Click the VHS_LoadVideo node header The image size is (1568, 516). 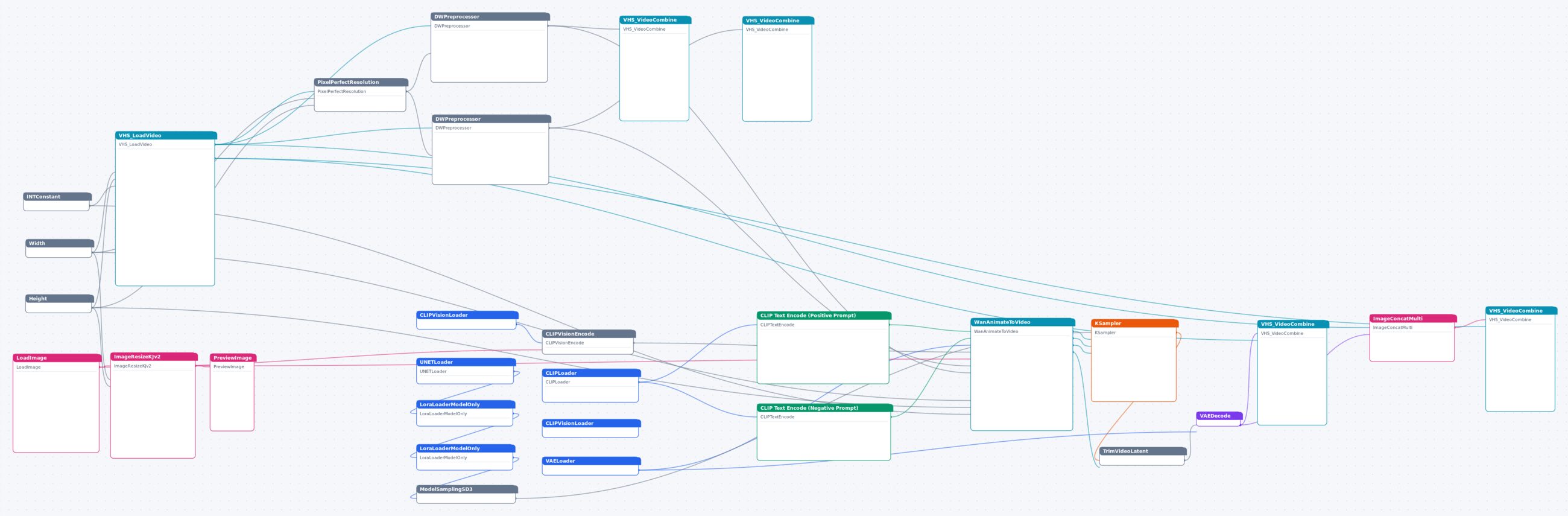(x=166, y=135)
